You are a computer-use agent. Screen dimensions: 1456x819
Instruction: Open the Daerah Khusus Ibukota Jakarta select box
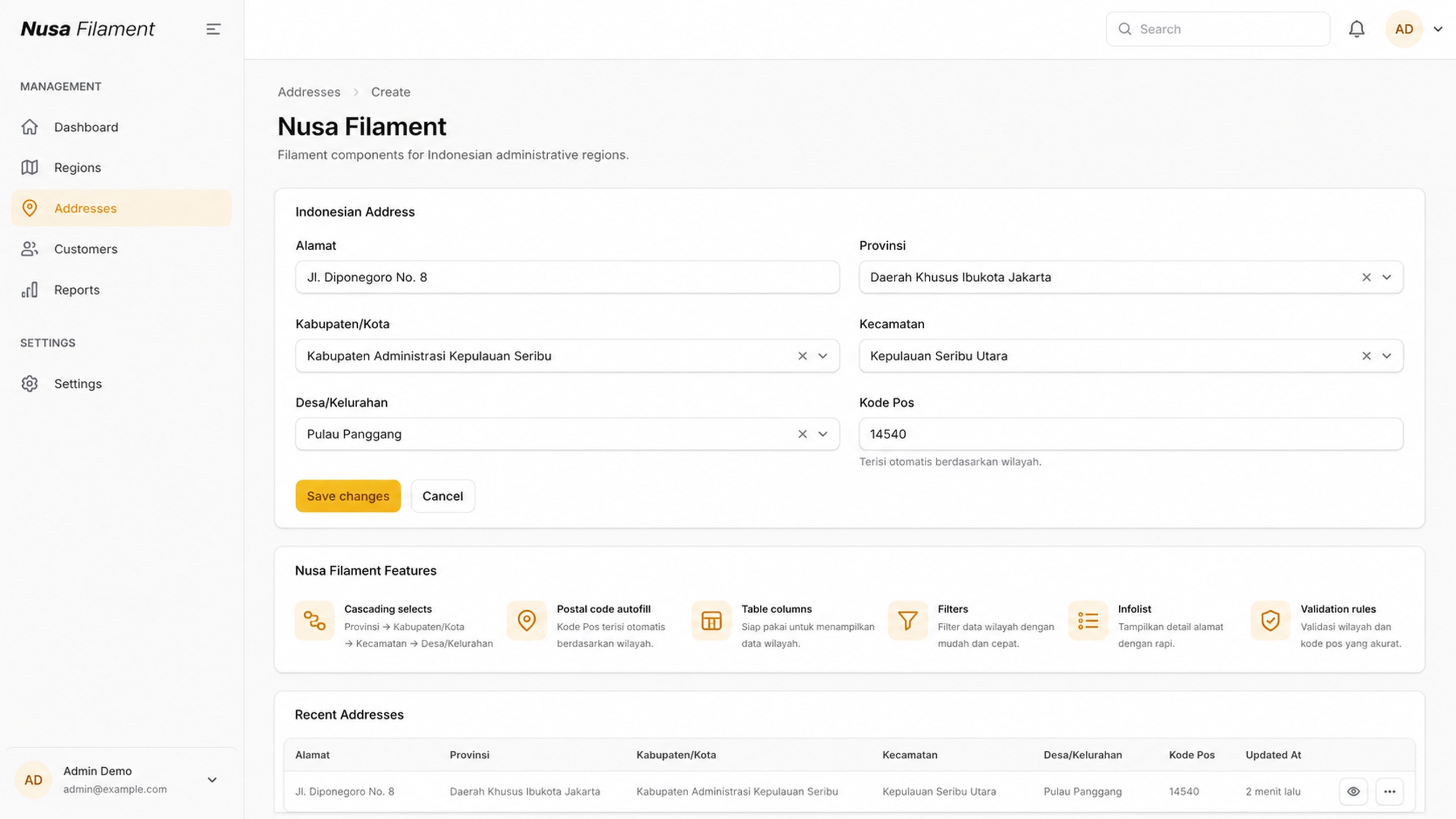tap(1131, 277)
